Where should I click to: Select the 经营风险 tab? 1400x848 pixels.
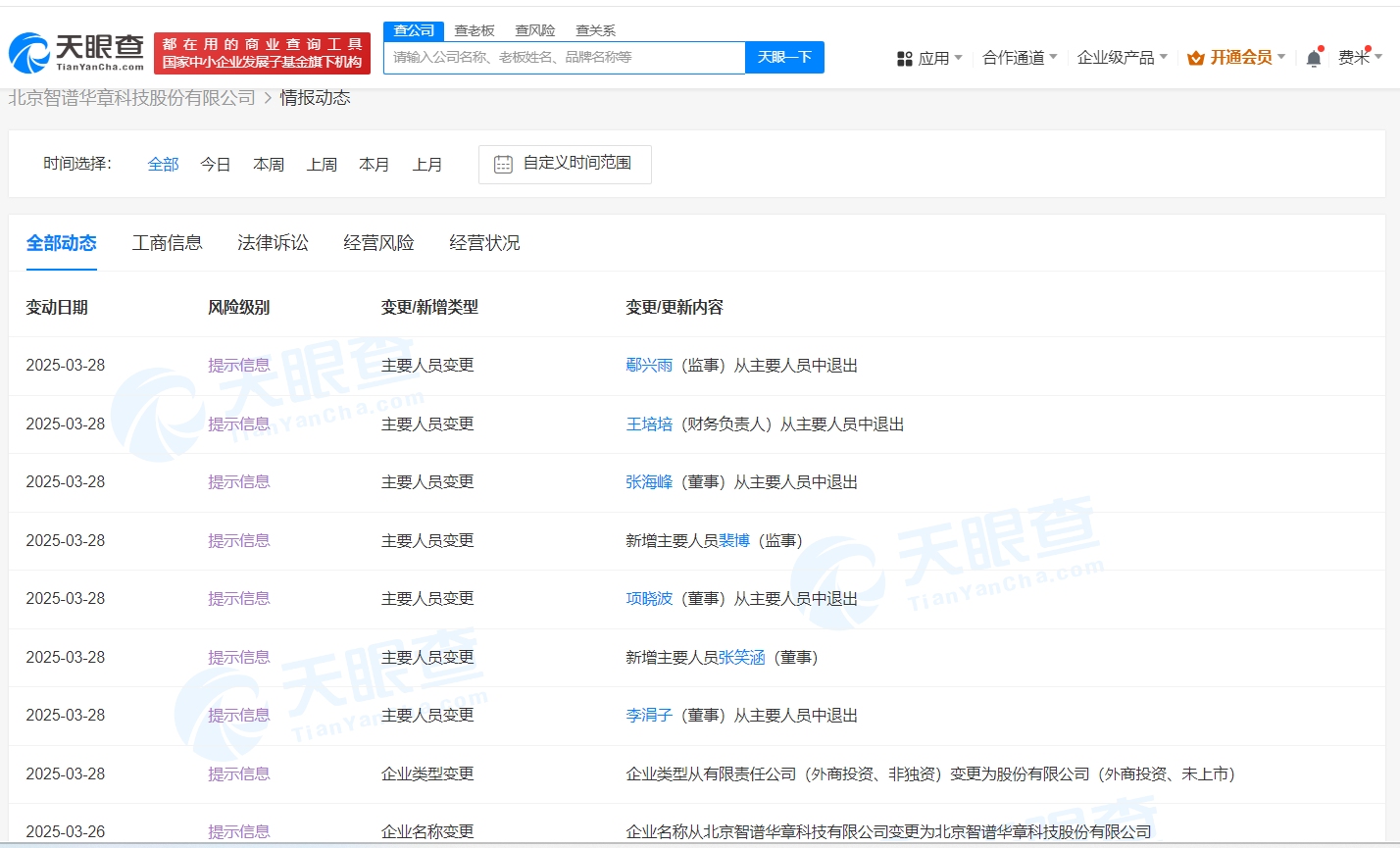click(378, 243)
